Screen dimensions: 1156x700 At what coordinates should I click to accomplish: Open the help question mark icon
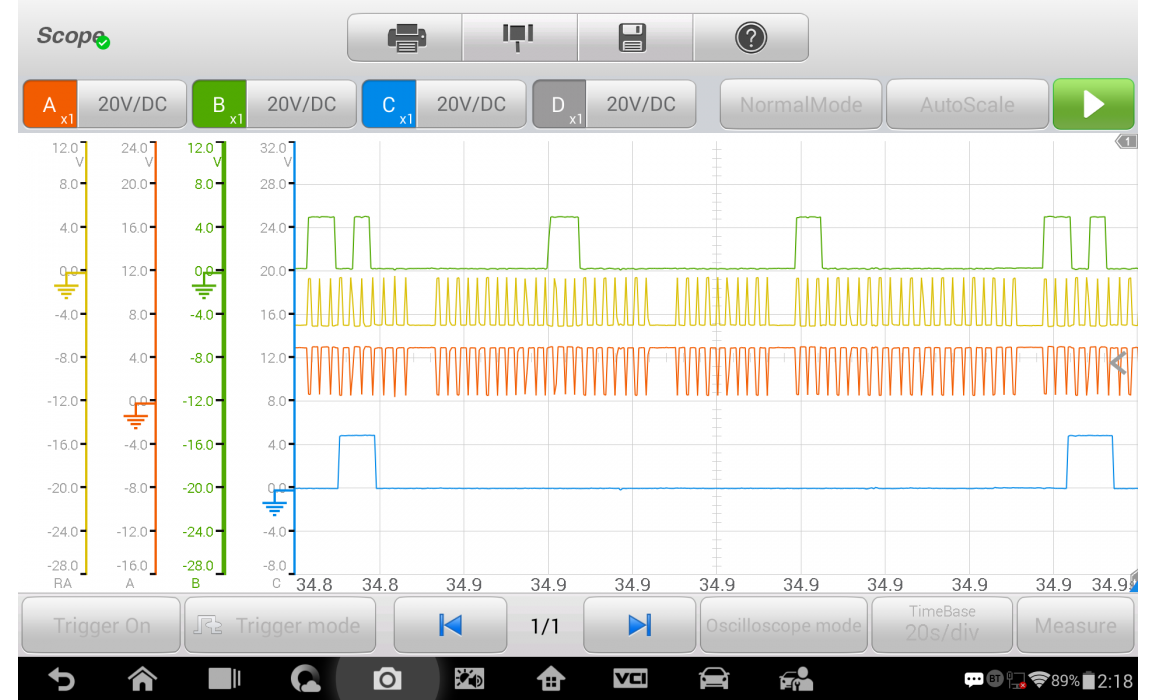[750, 38]
